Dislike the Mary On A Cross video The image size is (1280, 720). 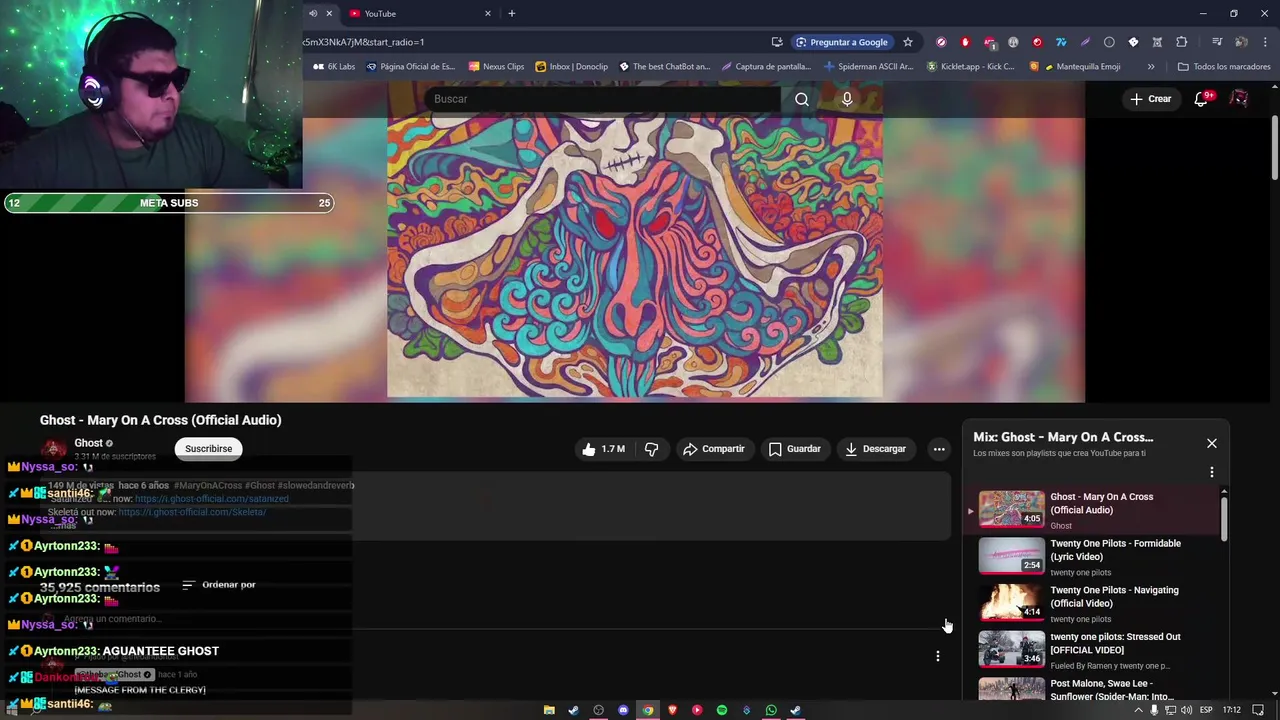point(651,449)
